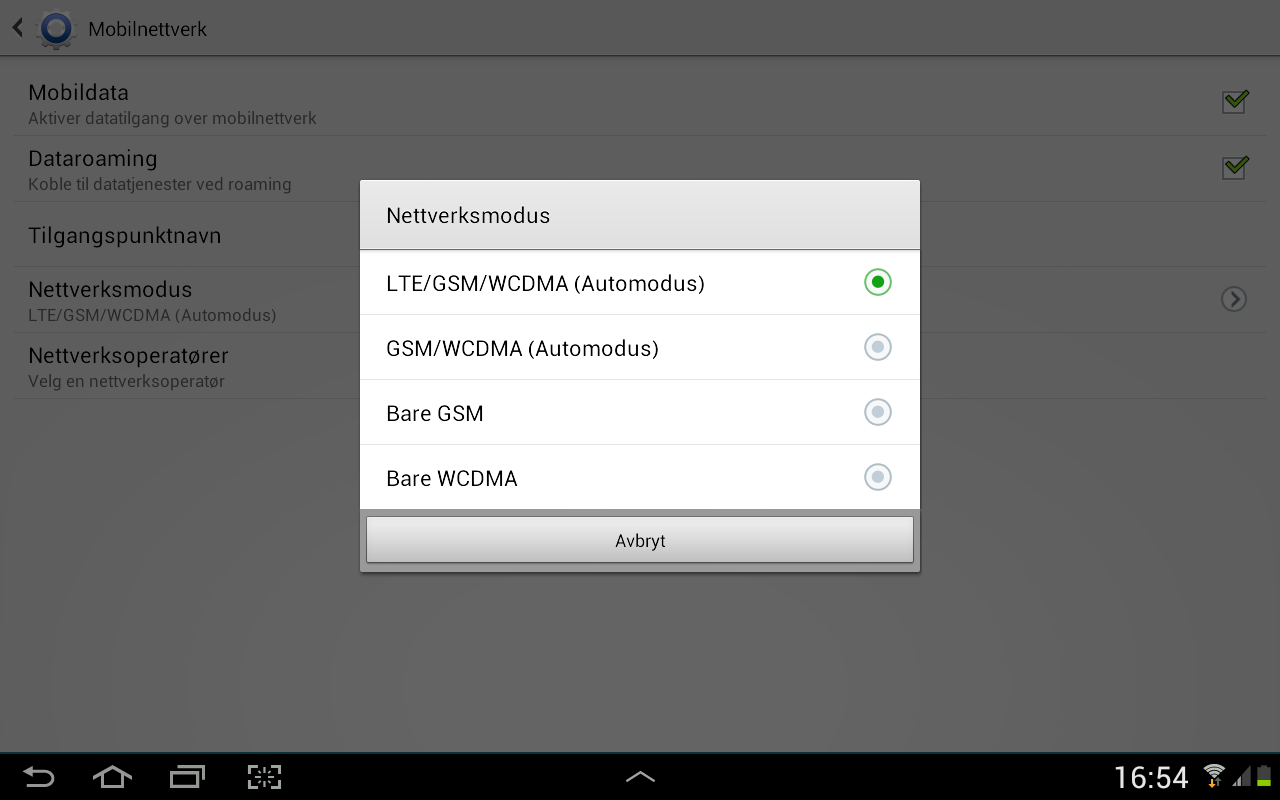The height and width of the screenshot is (800, 1280).
Task: Expand the Nettverksmodus chevron arrow
Action: click(x=1234, y=299)
